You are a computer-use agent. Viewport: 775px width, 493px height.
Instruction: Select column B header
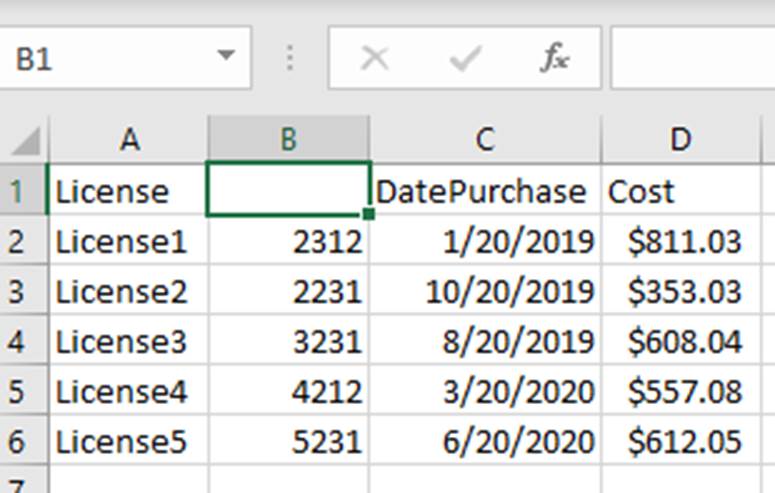point(288,140)
